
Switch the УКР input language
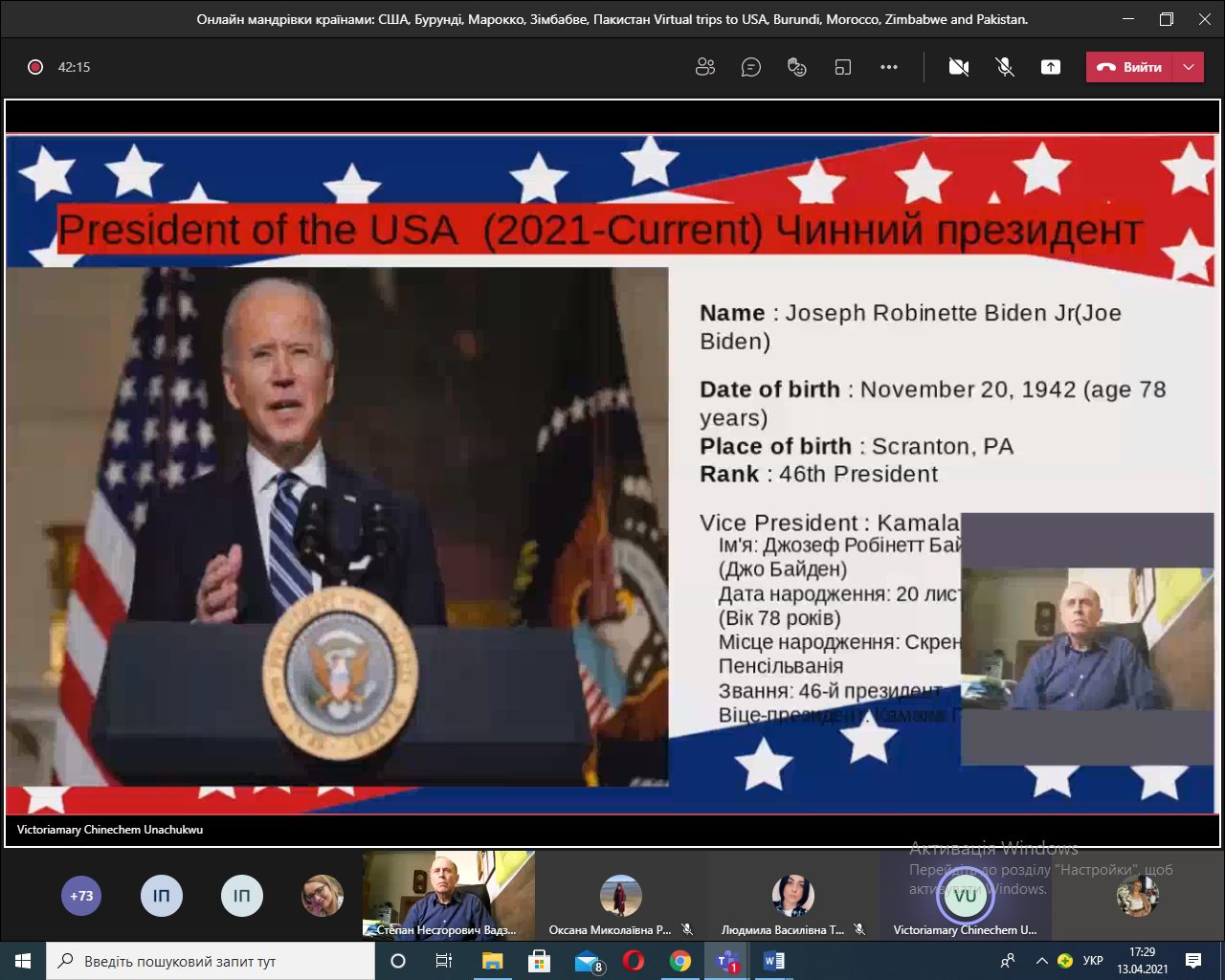[x=1093, y=961]
